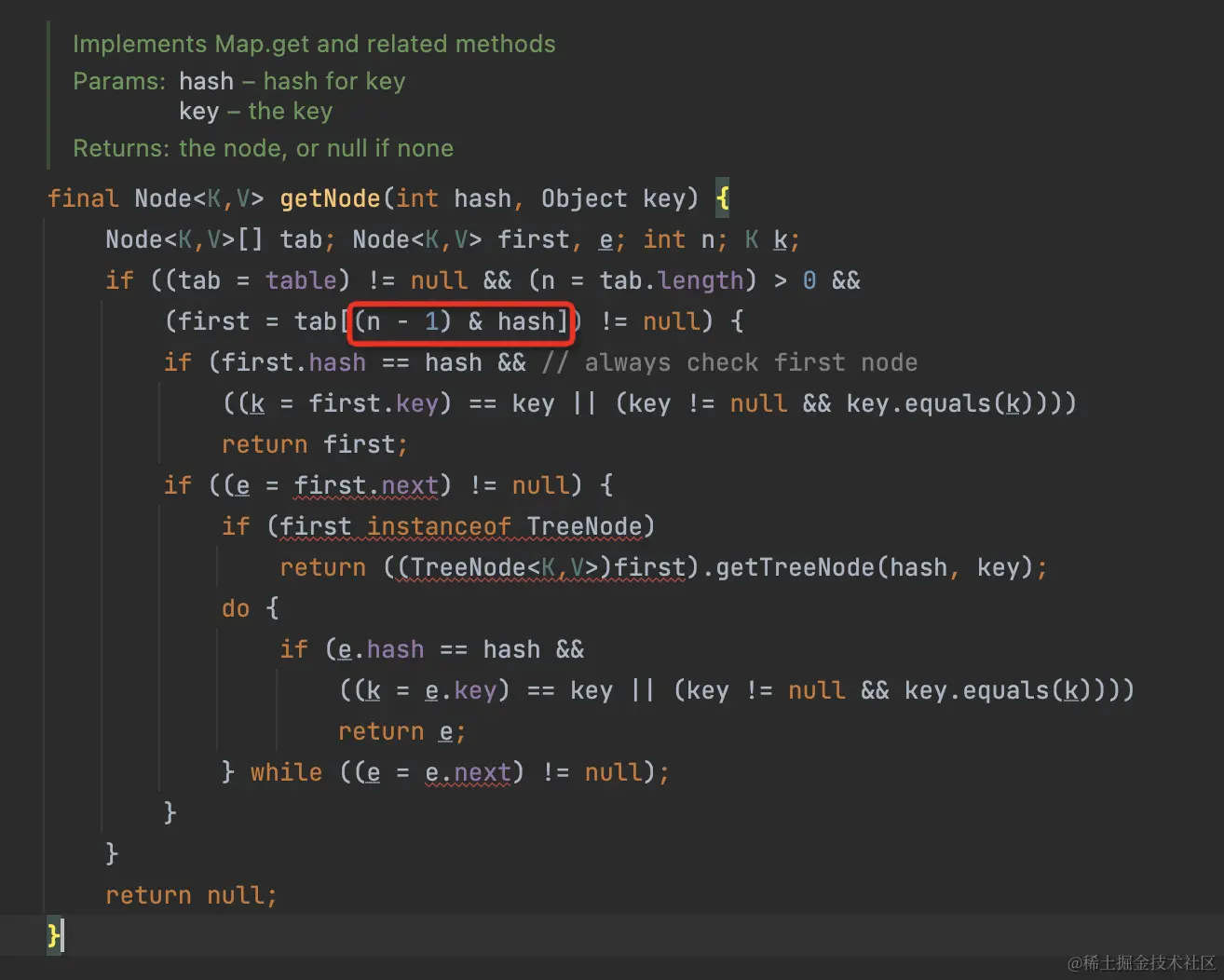Click 'Returns: the node, or null if none' text
Image resolution: width=1224 pixels, height=980 pixels.
tap(264, 148)
